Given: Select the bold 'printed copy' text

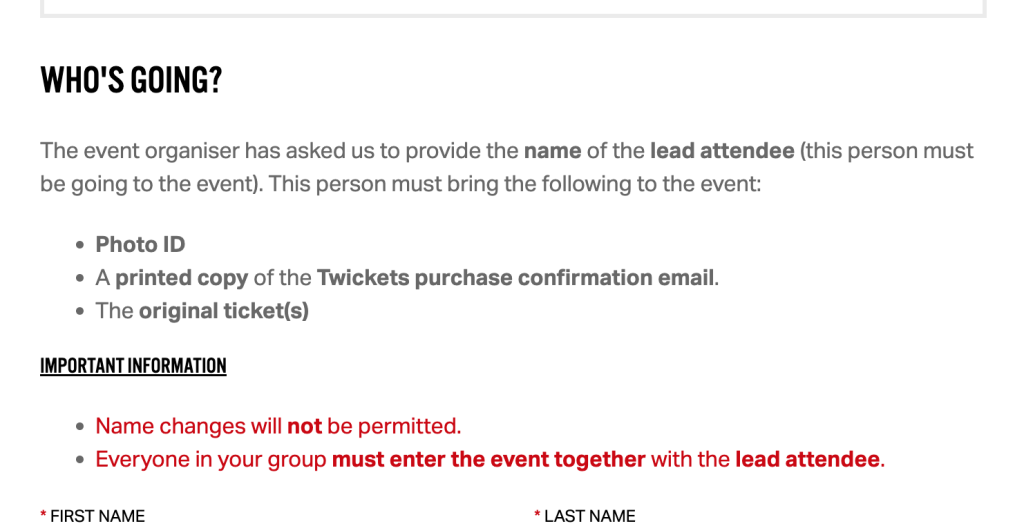Looking at the screenshot, I should 181,278.
